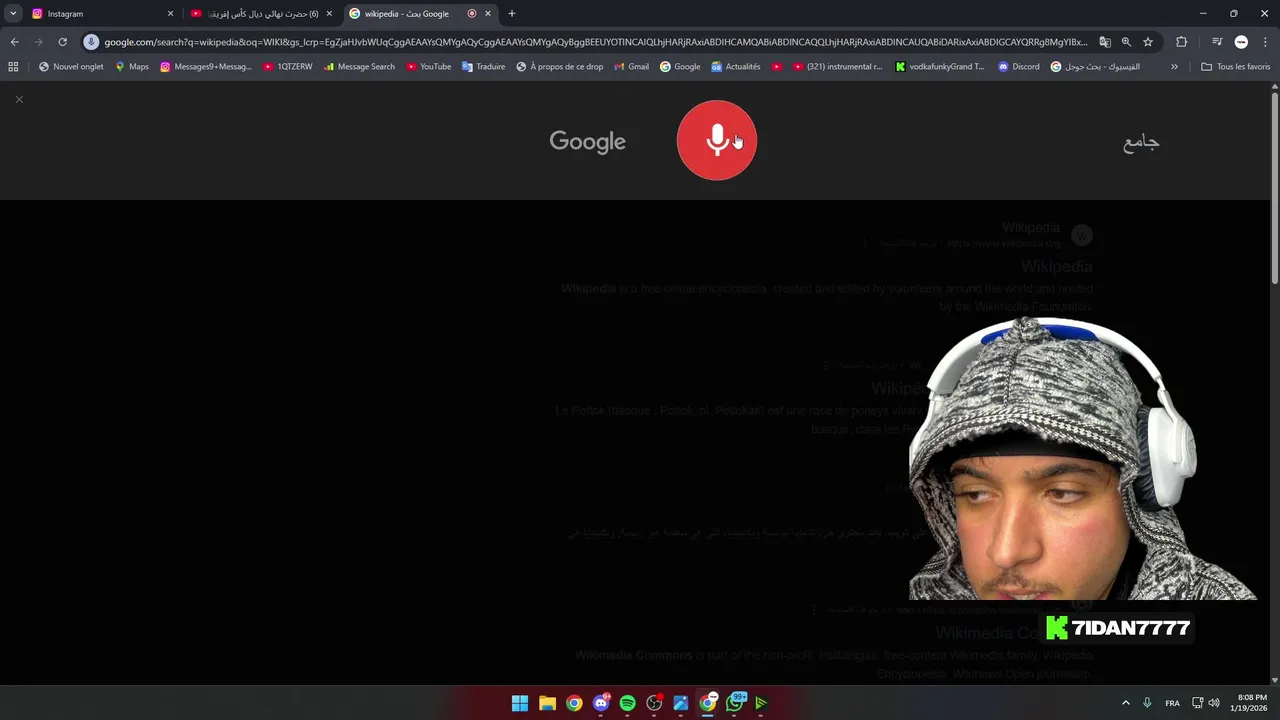
Task: Switch to the YouTube video tab
Action: [x=260, y=14]
